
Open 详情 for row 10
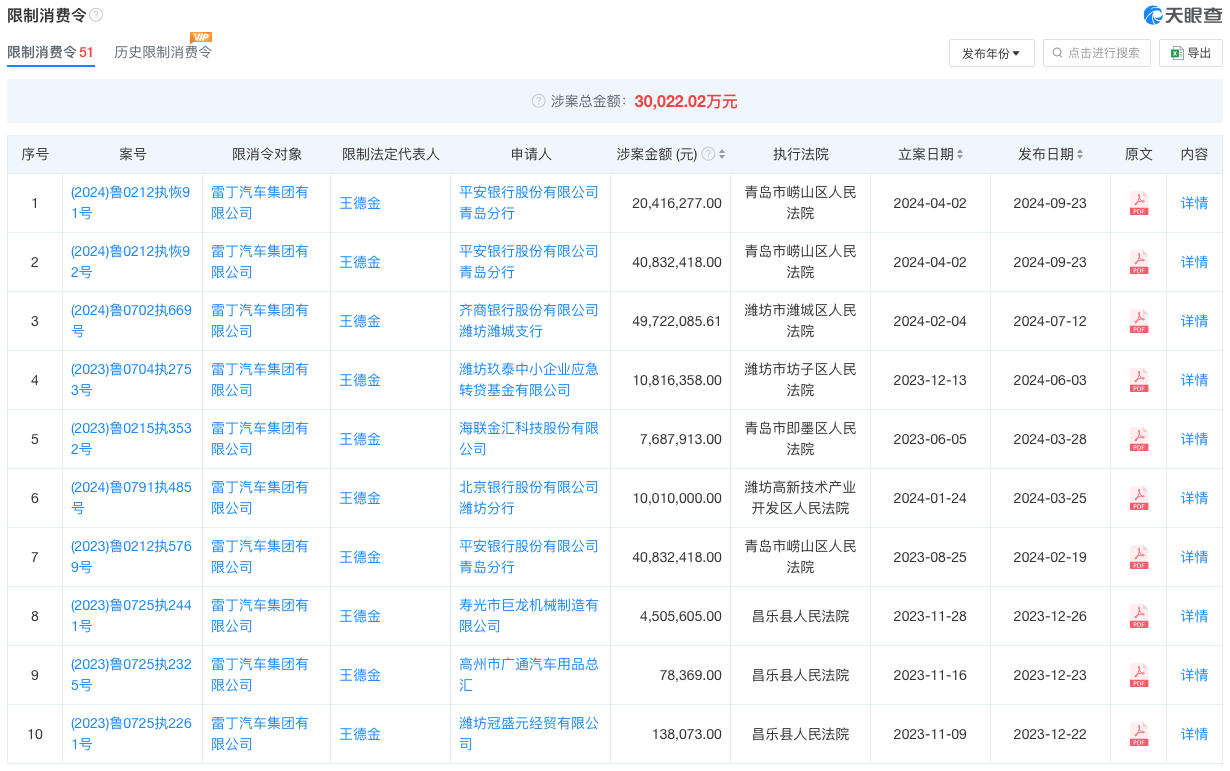point(1194,734)
